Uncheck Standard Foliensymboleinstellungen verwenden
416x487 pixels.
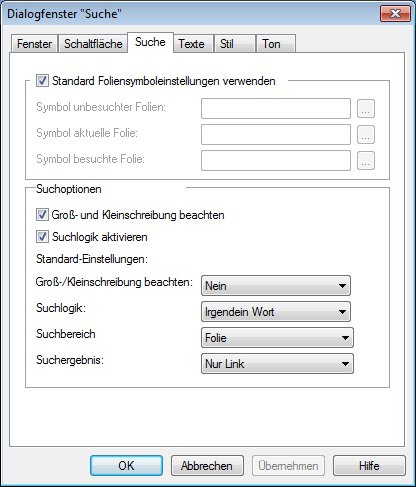42,81
